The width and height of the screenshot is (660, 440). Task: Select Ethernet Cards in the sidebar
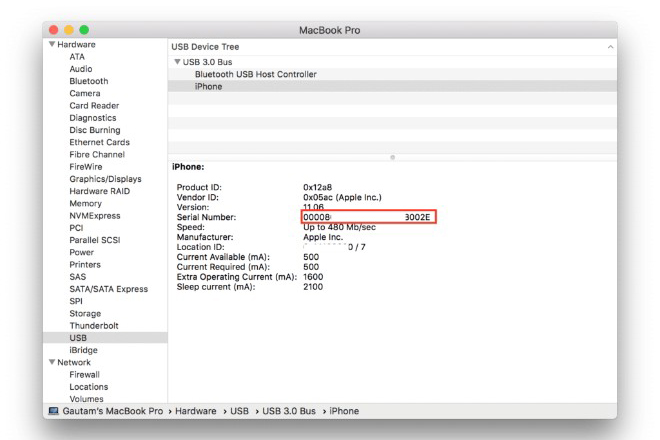point(99,142)
